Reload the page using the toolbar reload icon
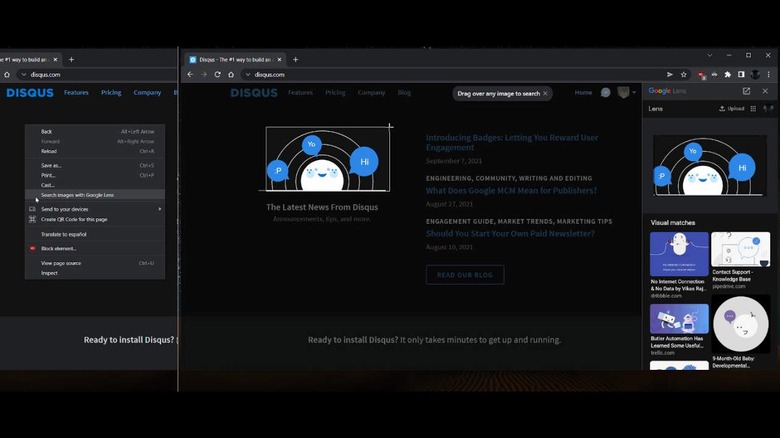780x438 pixels. coord(217,74)
